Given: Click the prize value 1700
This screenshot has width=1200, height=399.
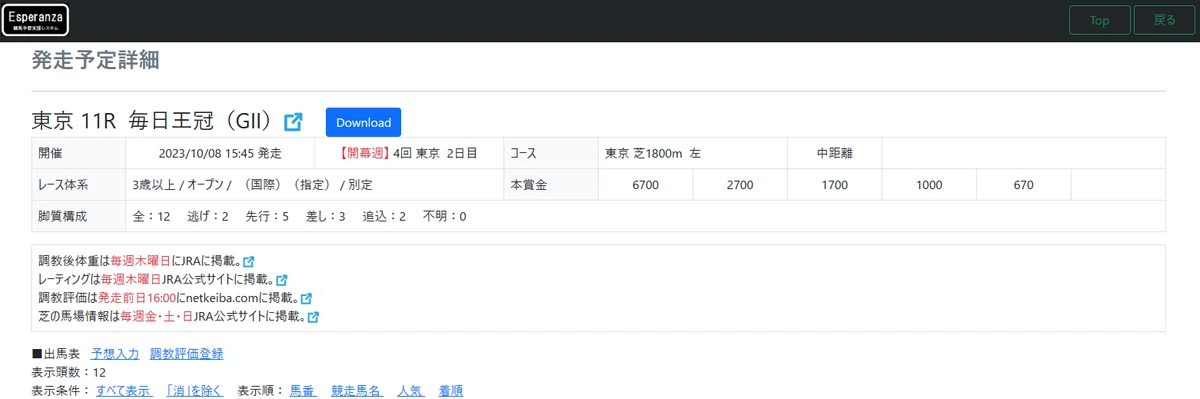Looking at the screenshot, I should click(834, 185).
